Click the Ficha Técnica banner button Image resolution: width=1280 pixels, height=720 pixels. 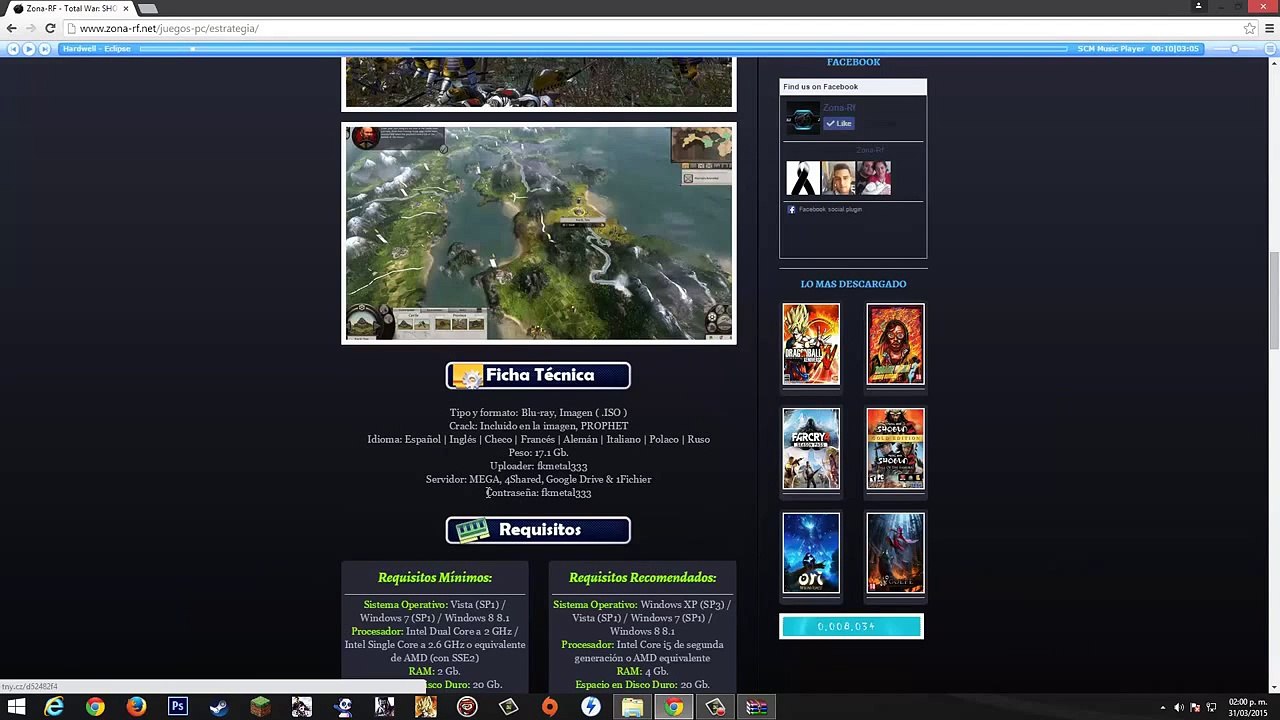[x=538, y=375]
